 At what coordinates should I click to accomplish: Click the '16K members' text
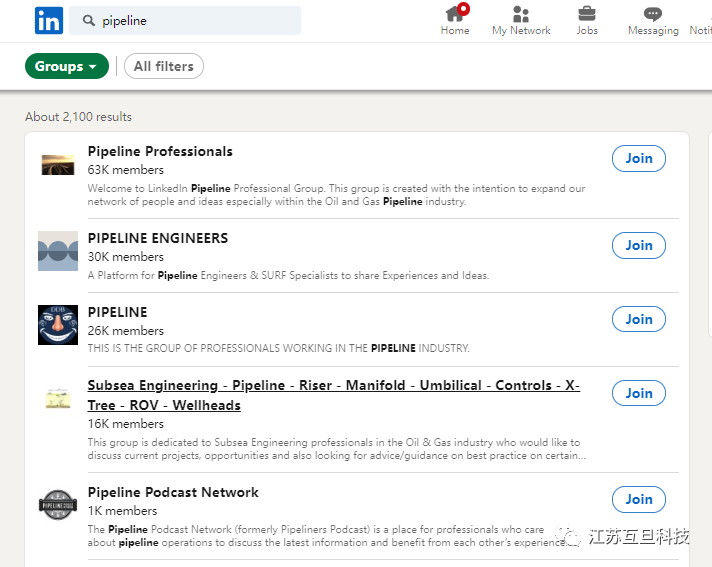coord(126,424)
